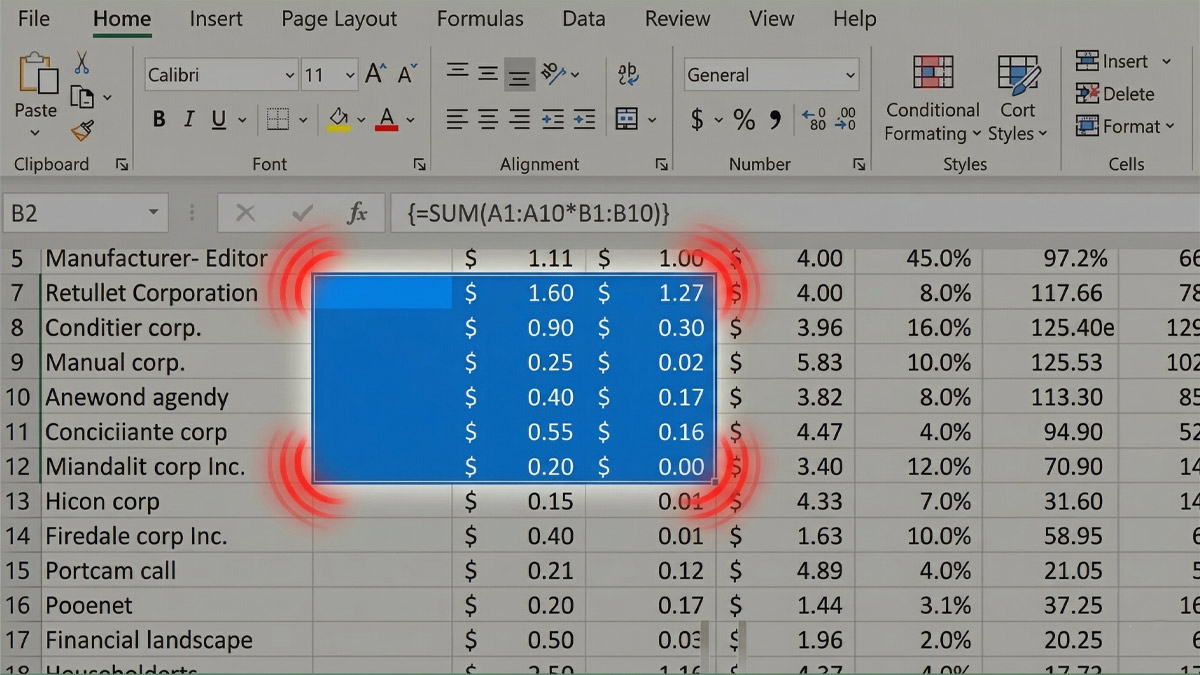Open the Name Box dropdown arrow
This screenshot has height=675, width=1200.
(153, 212)
